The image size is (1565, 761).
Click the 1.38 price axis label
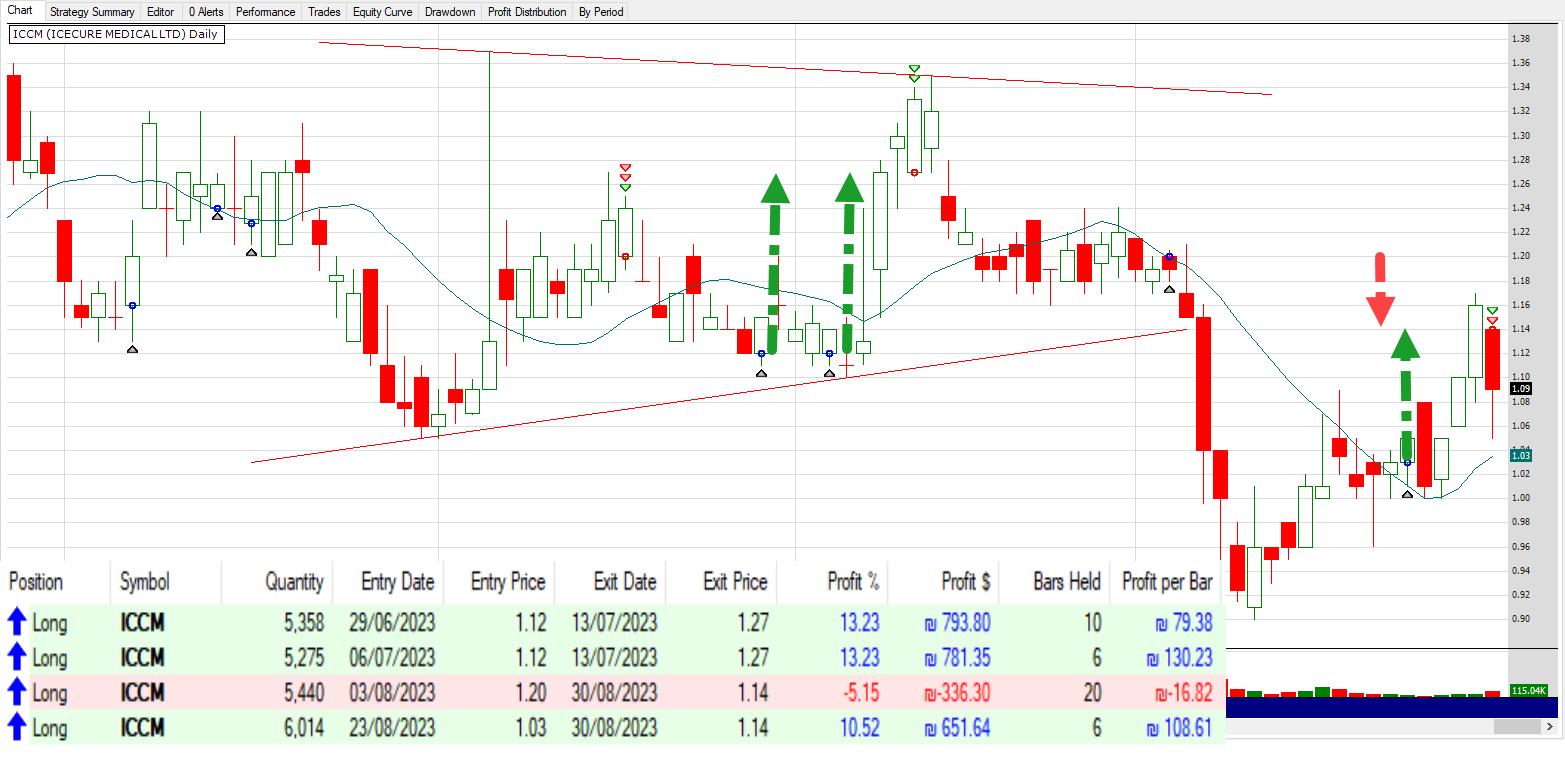click(1521, 39)
